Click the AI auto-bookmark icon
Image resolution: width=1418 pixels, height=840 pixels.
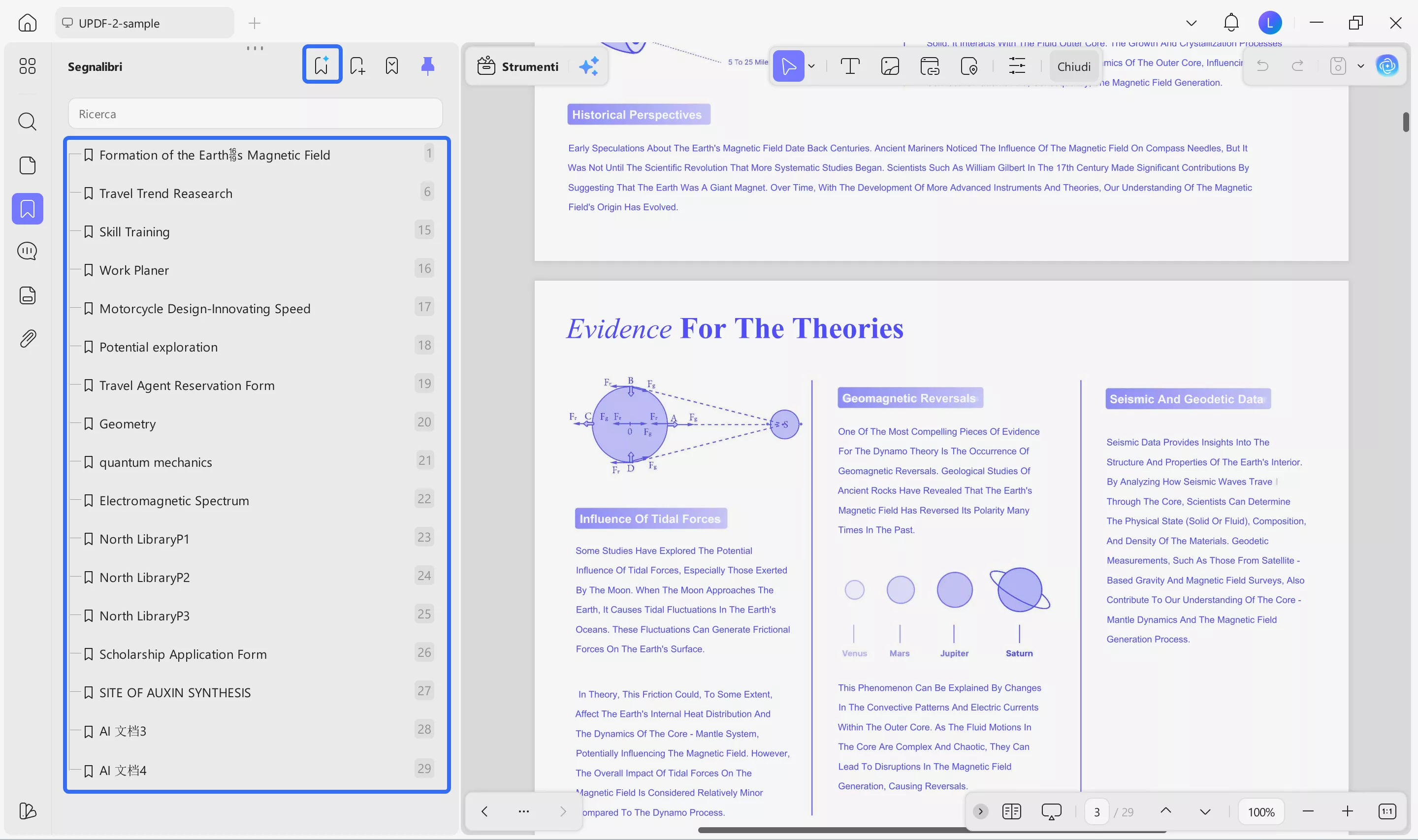tap(322, 65)
